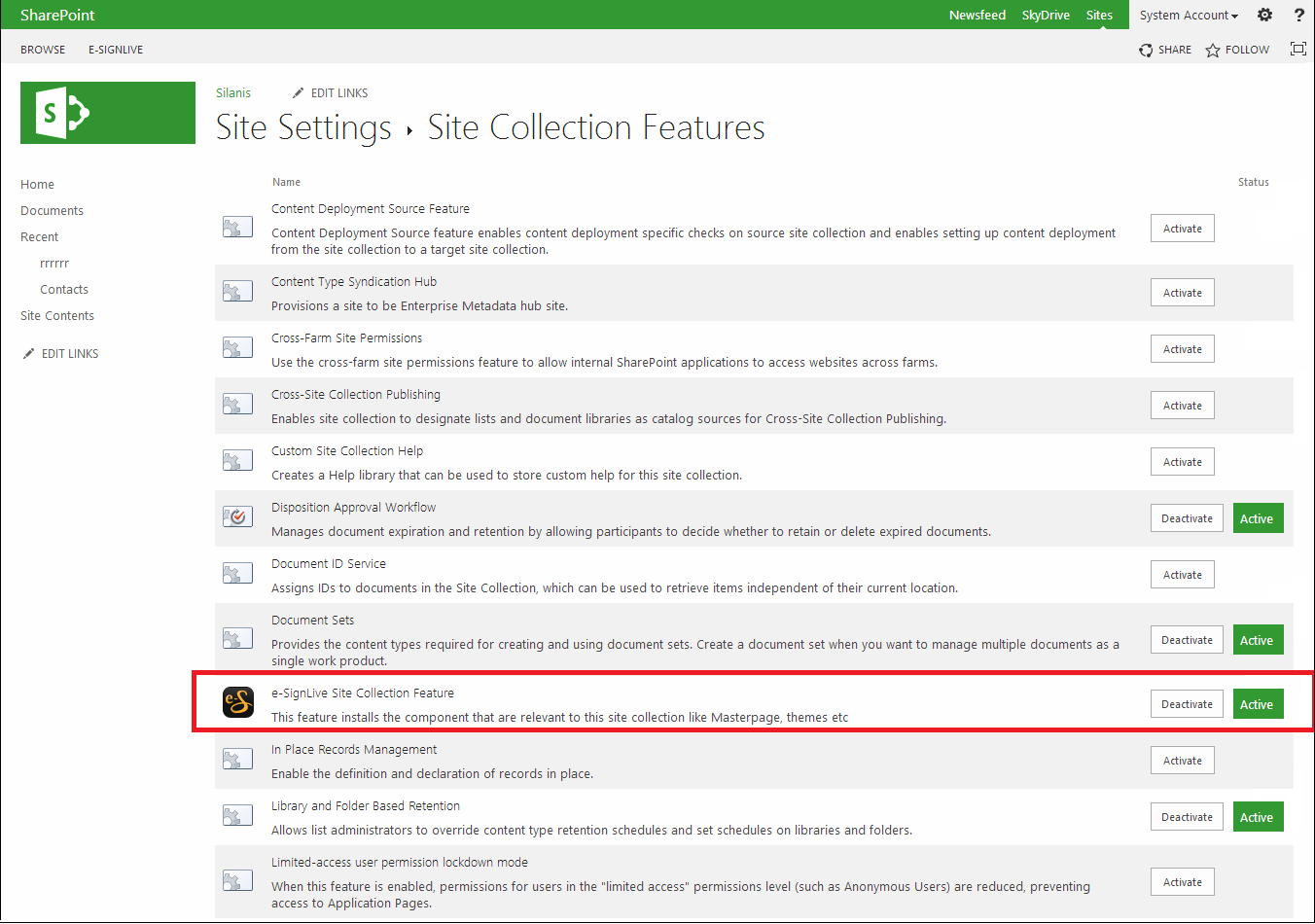The height and width of the screenshot is (924, 1315).
Task: Switch to the E-SIGNLIVE ribbon tab
Action: pos(116,50)
